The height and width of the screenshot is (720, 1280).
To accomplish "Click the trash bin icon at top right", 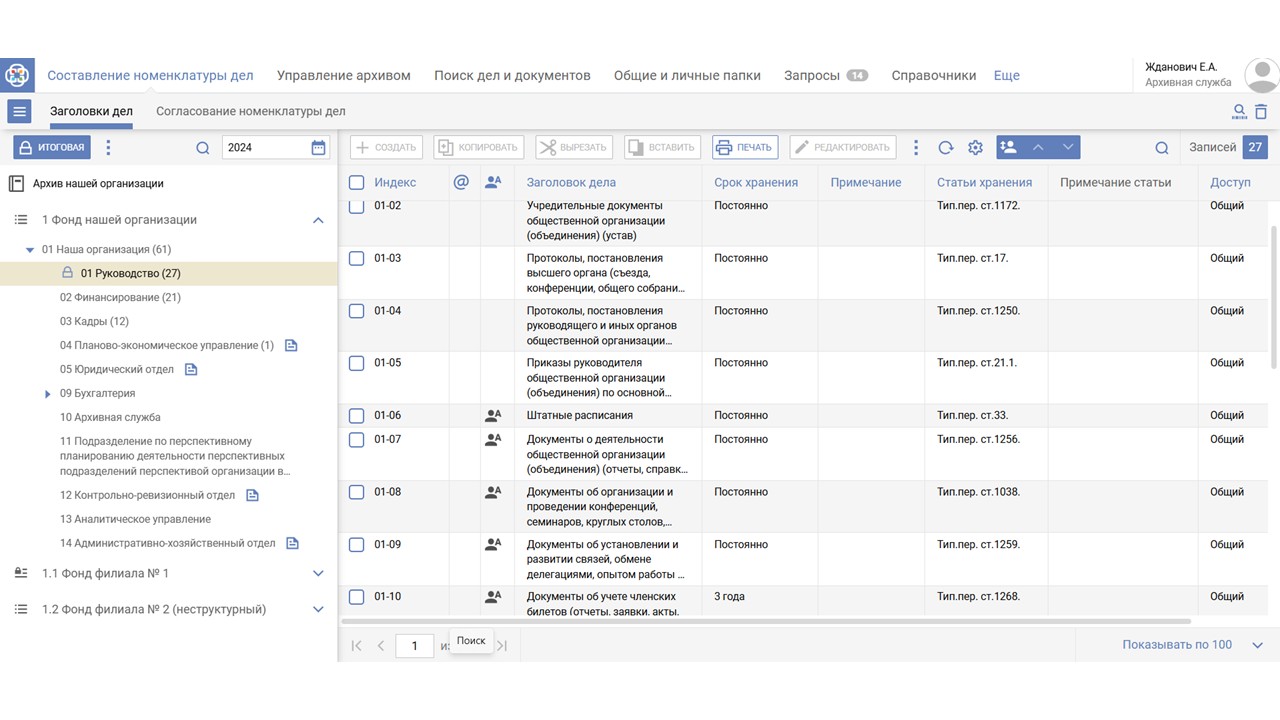I will (1261, 112).
